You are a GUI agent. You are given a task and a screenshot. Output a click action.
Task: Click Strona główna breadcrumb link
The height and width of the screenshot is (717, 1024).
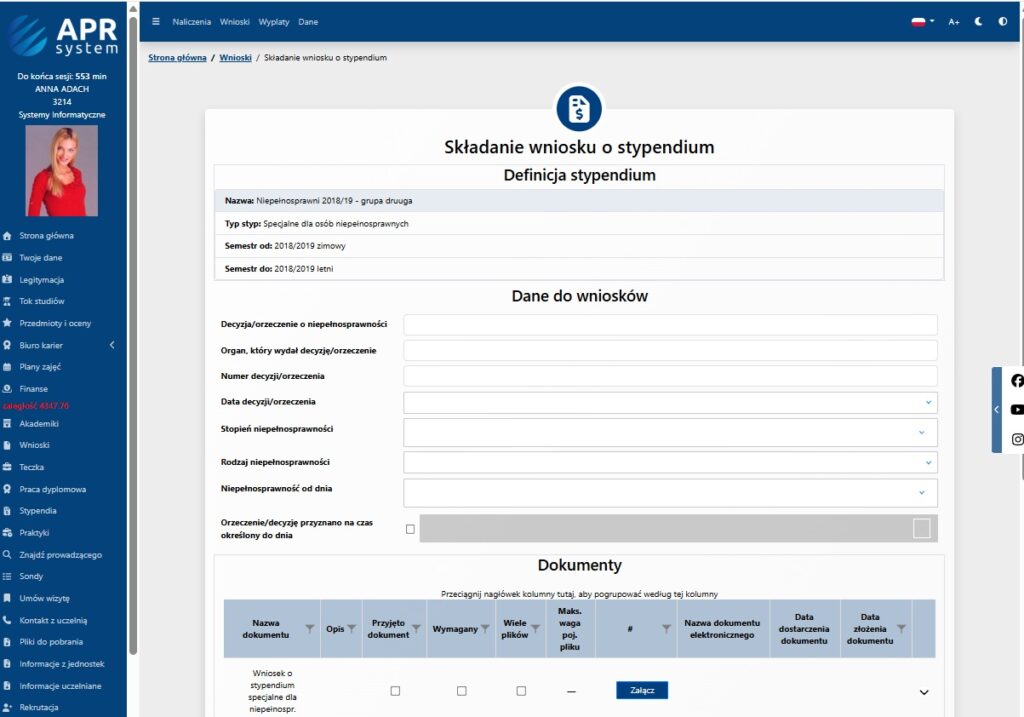tap(177, 58)
